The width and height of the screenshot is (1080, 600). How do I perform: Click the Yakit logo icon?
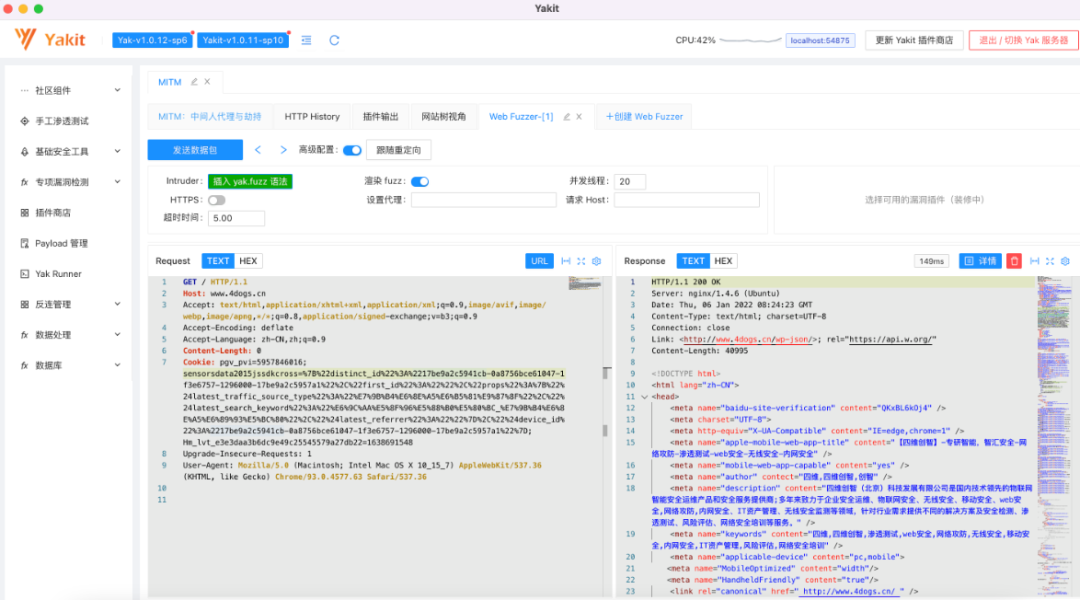(x=25, y=39)
